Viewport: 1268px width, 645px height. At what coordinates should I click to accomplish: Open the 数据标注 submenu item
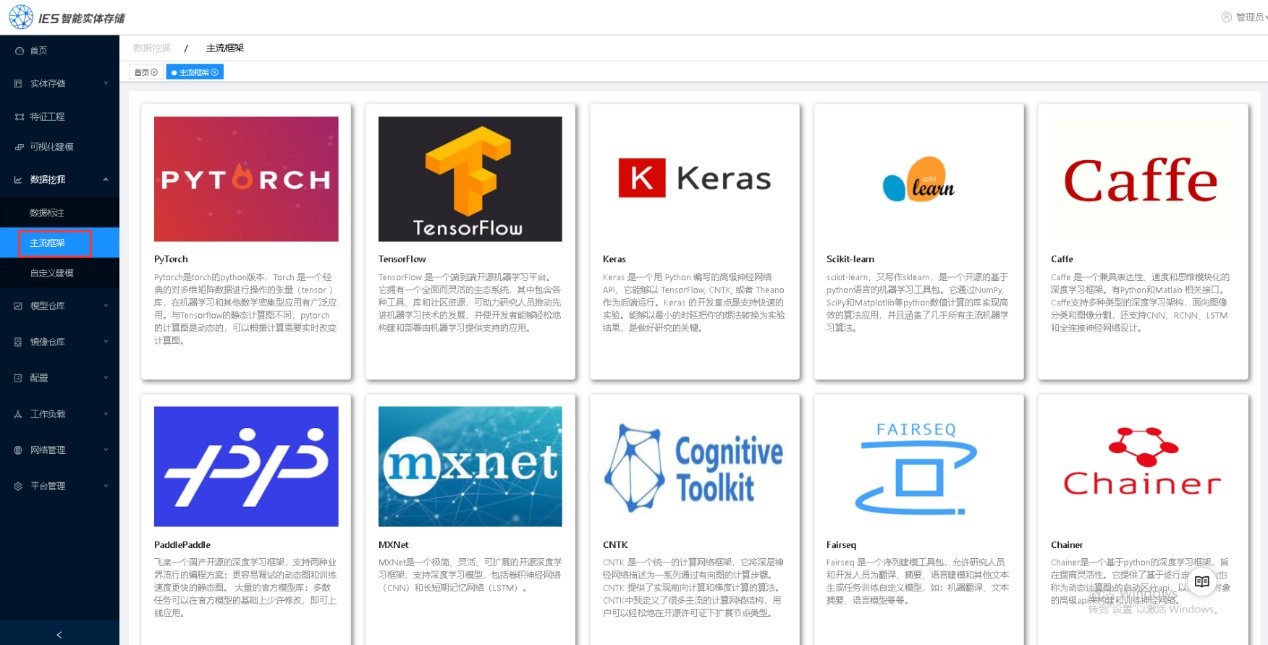[47, 213]
